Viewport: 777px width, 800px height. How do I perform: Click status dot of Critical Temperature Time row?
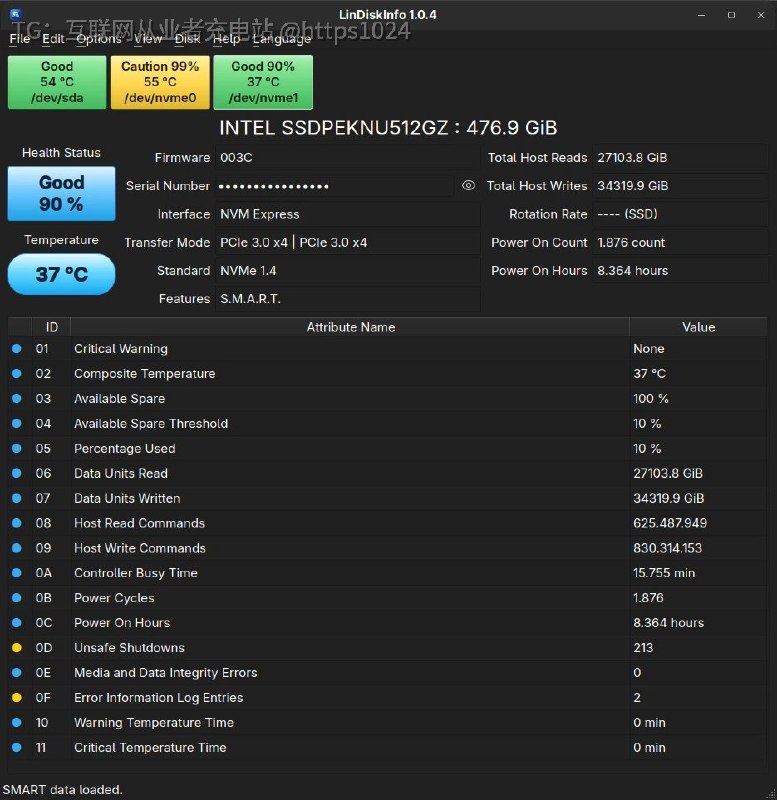[x=17, y=747]
